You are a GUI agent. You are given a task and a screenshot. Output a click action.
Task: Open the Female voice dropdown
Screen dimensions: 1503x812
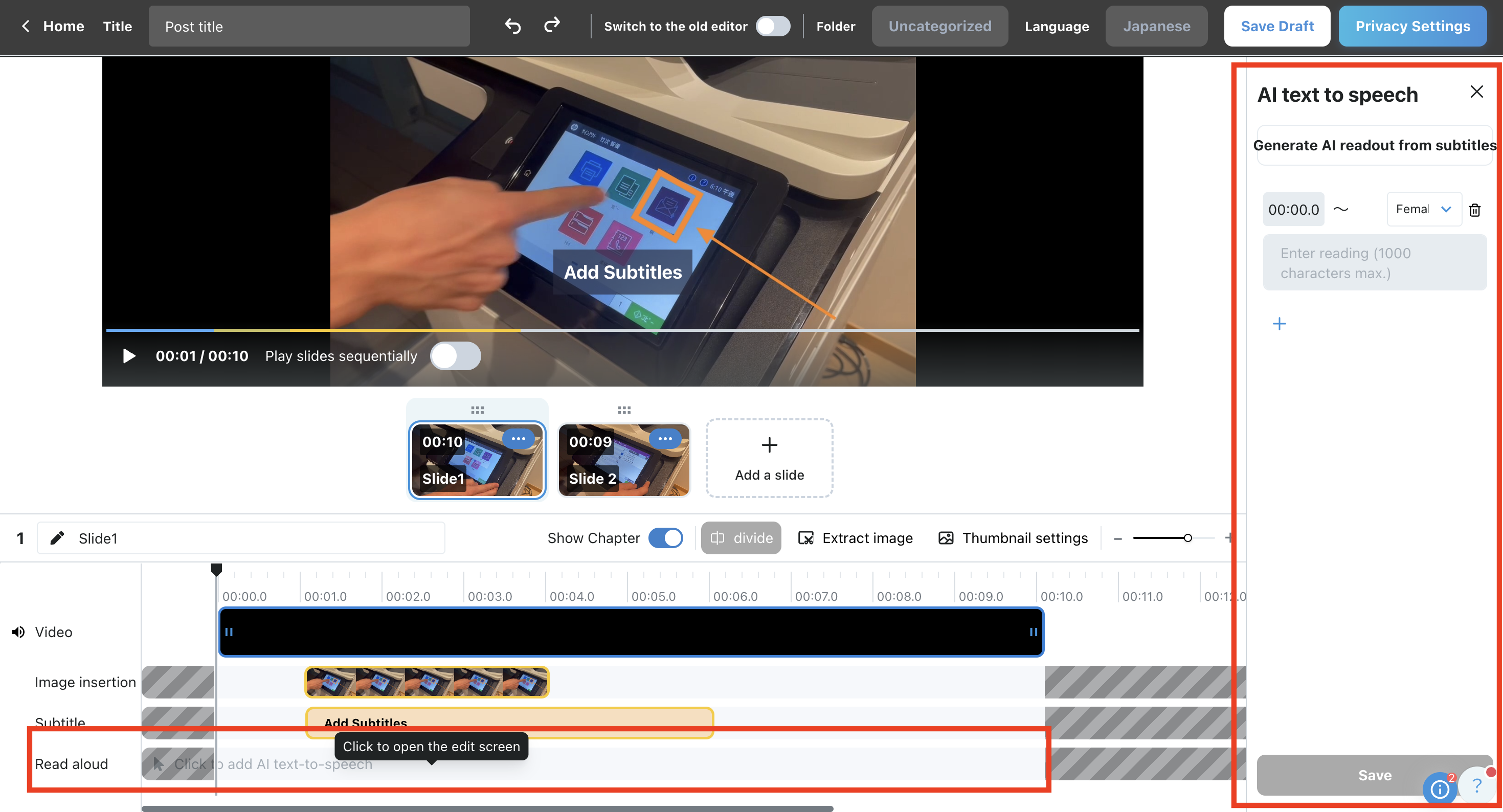[1423, 210]
